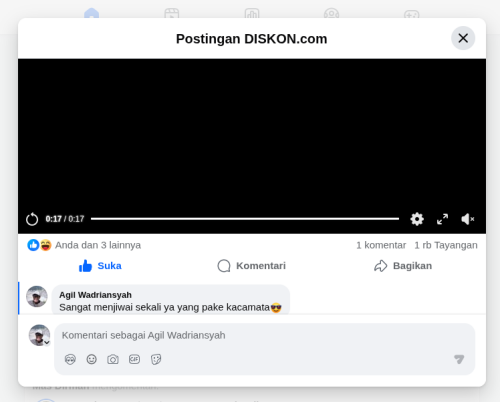Click the 0:17 / 0:17 time display
Viewport: 500px width, 402px height.
click(x=65, y=219)
